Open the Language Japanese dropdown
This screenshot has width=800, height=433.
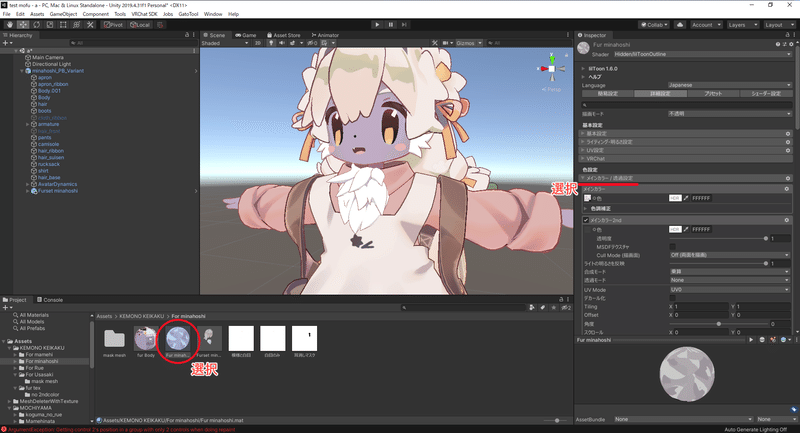(x=730, y=85)
